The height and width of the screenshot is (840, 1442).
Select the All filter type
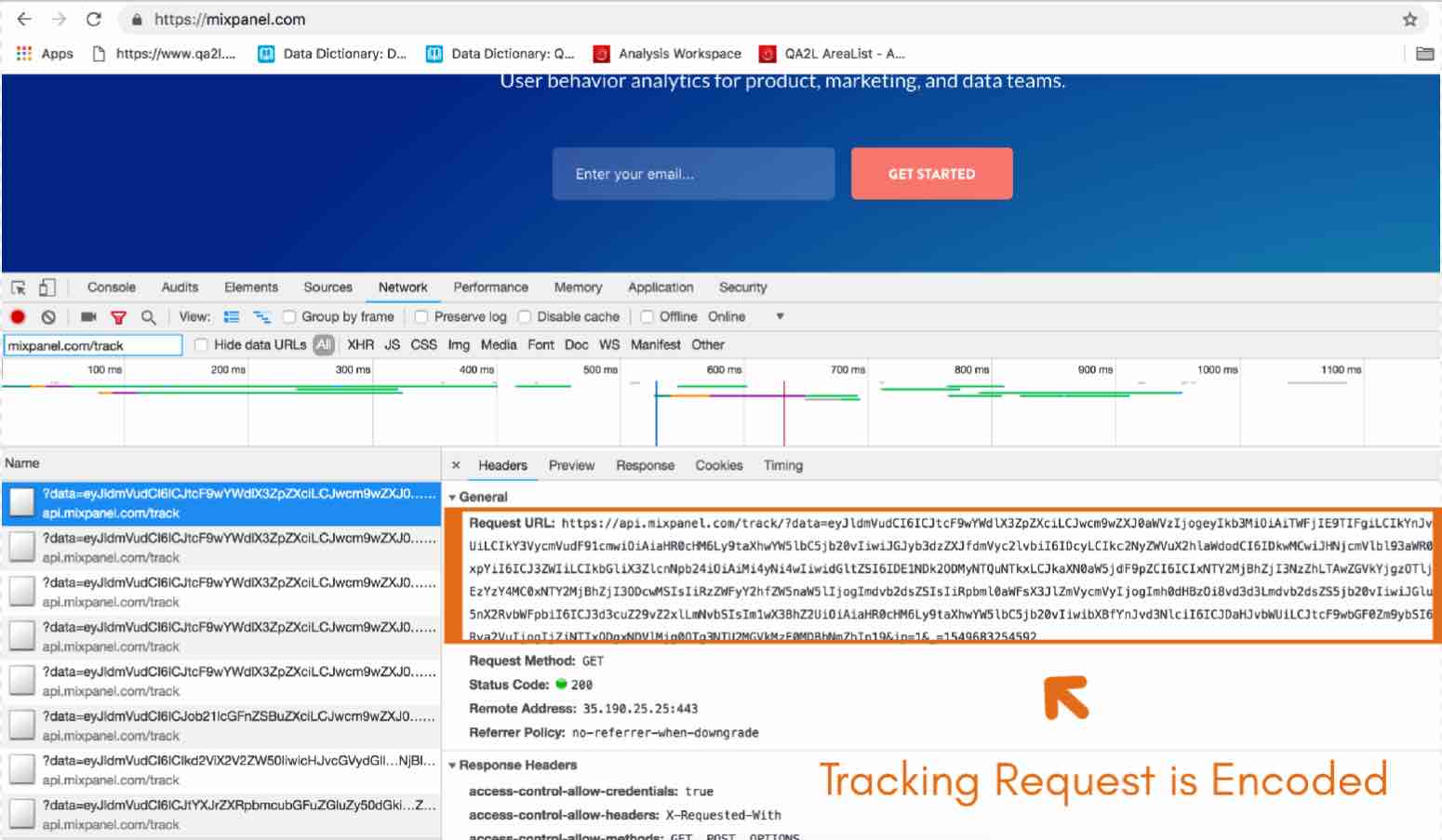pos(323,345)
